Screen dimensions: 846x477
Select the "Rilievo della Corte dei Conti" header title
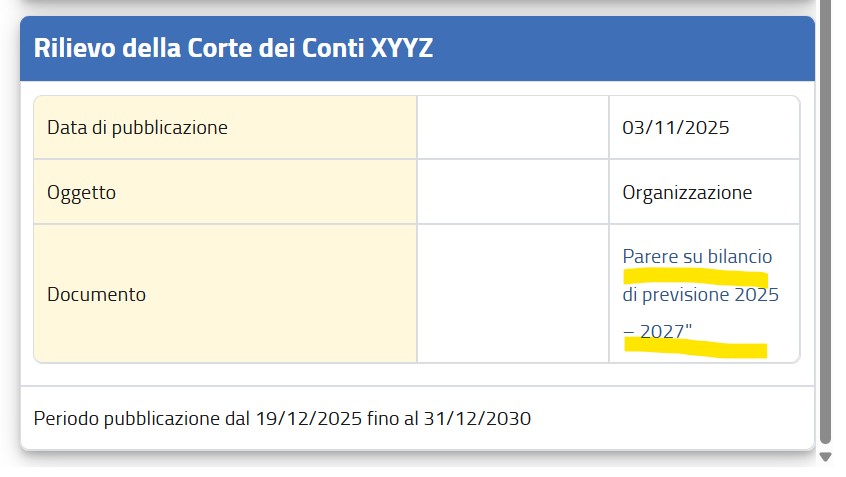[199, 48]
